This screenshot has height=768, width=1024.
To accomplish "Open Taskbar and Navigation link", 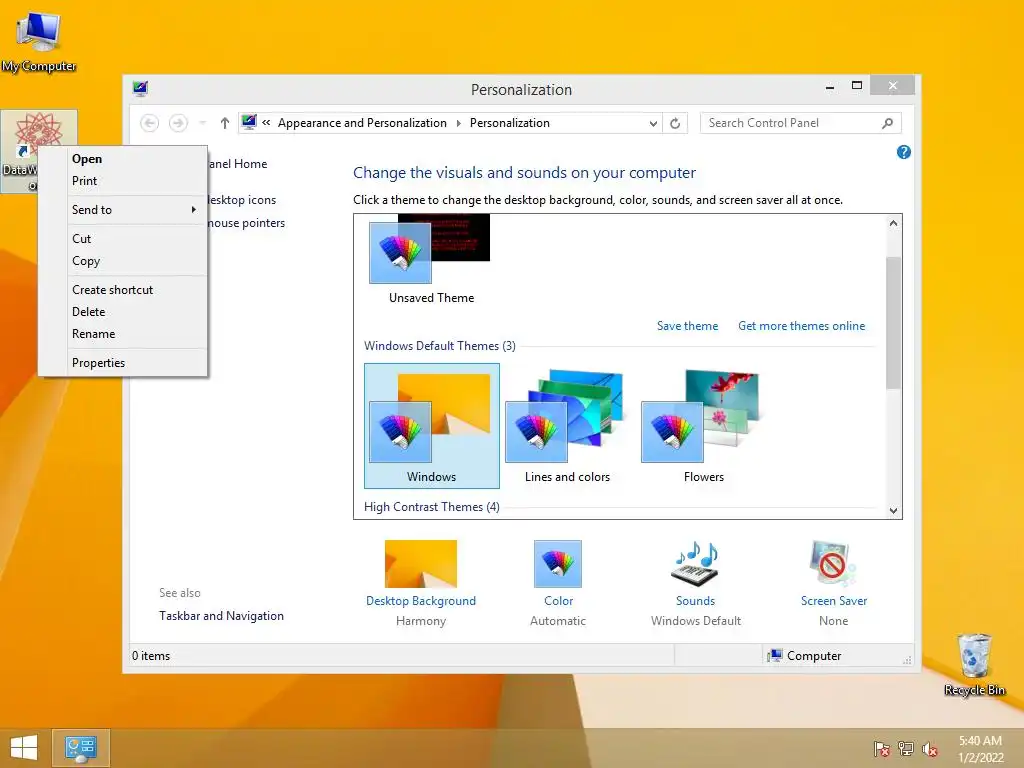I will [x=221, y=616].
